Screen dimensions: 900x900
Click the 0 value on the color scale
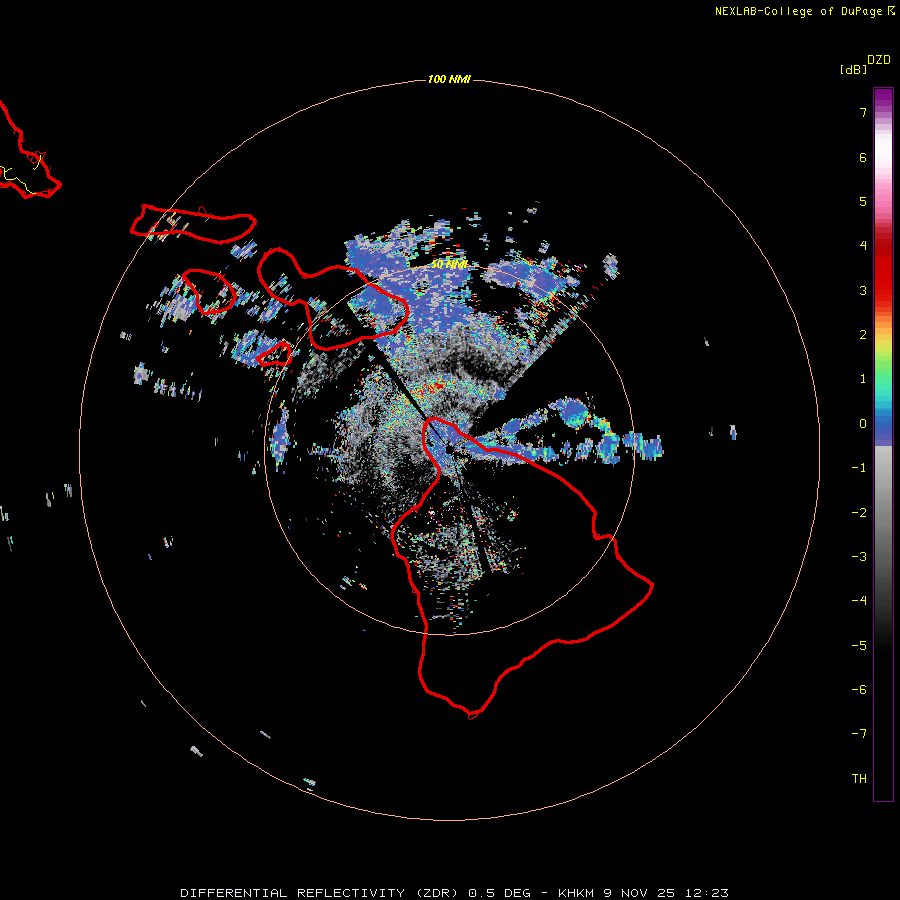click(x=863, y=424)
